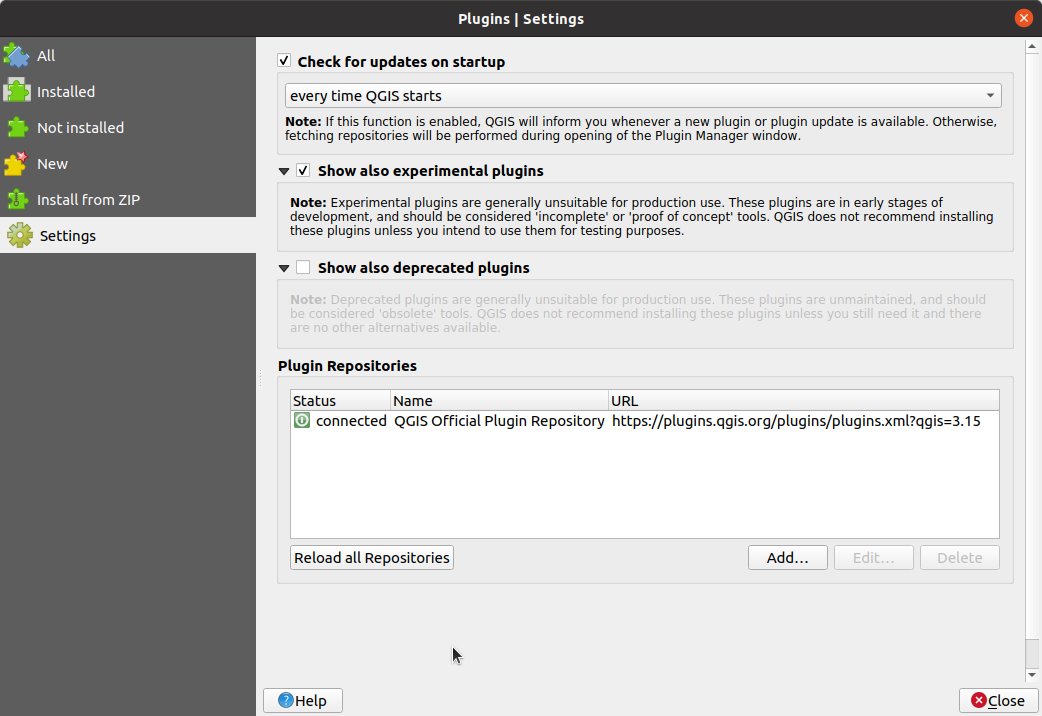Select QGIS Official Plugin Repository name cell

click(x=499, y=421)
